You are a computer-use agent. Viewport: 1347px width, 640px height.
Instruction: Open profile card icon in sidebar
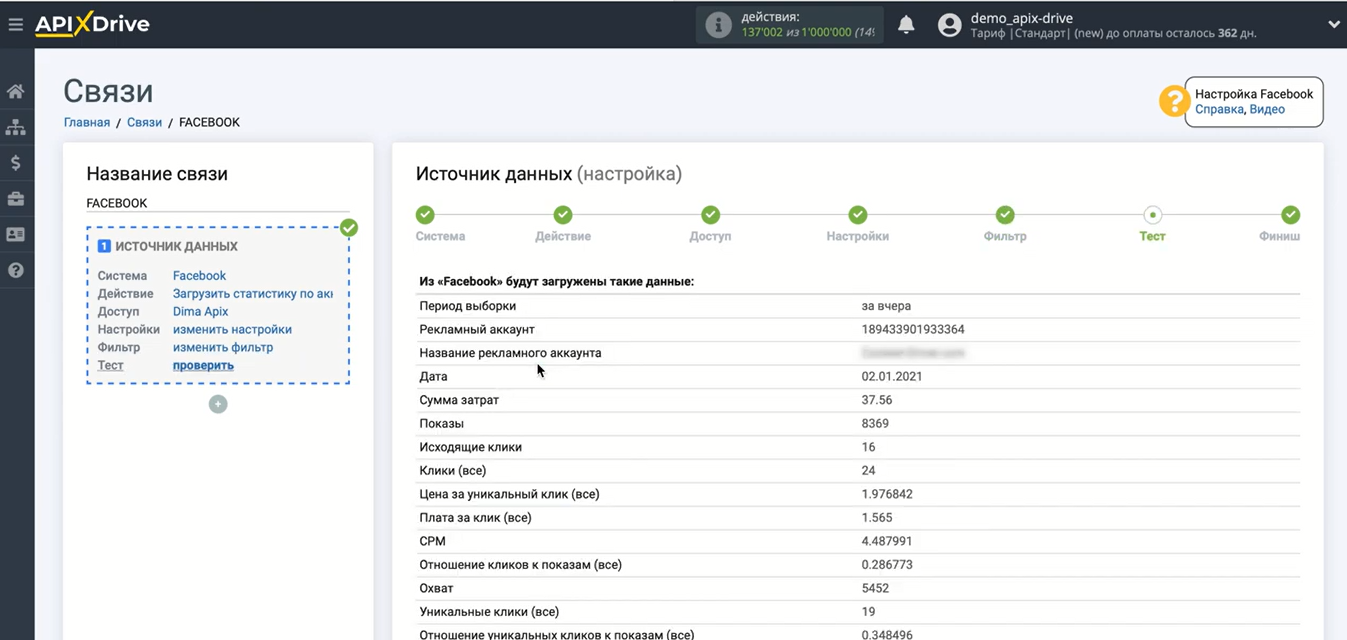[x=16, y=234]
